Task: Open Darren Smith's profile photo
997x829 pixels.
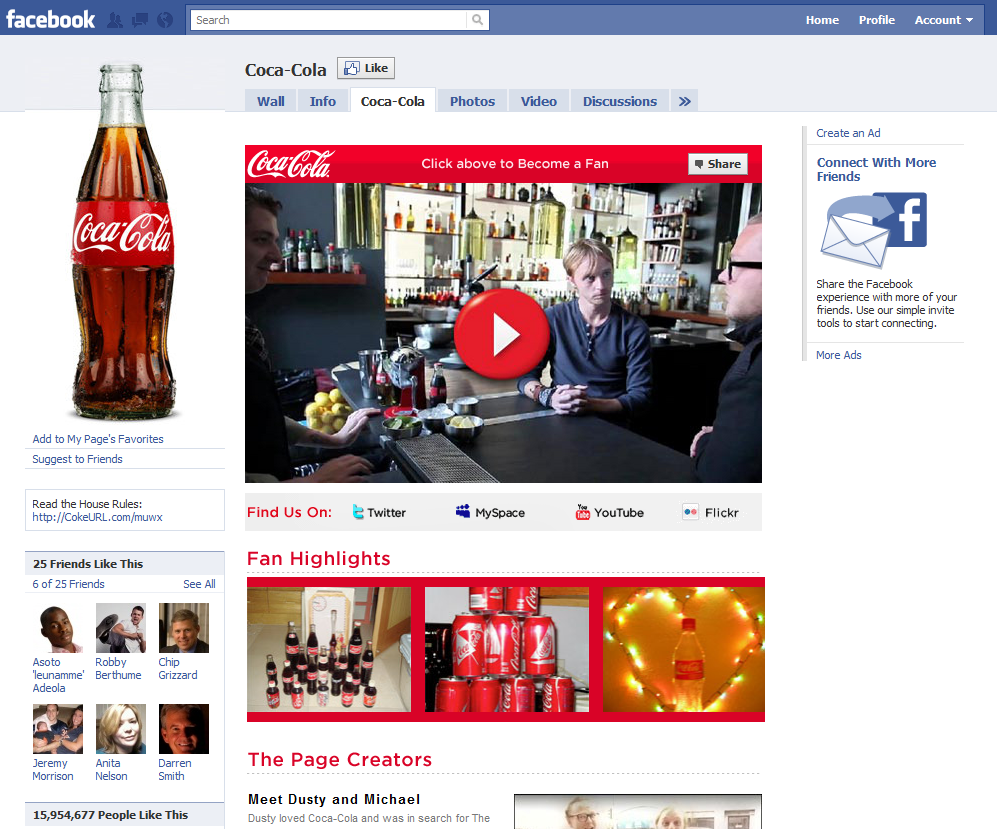Action: tap(184, 729)
